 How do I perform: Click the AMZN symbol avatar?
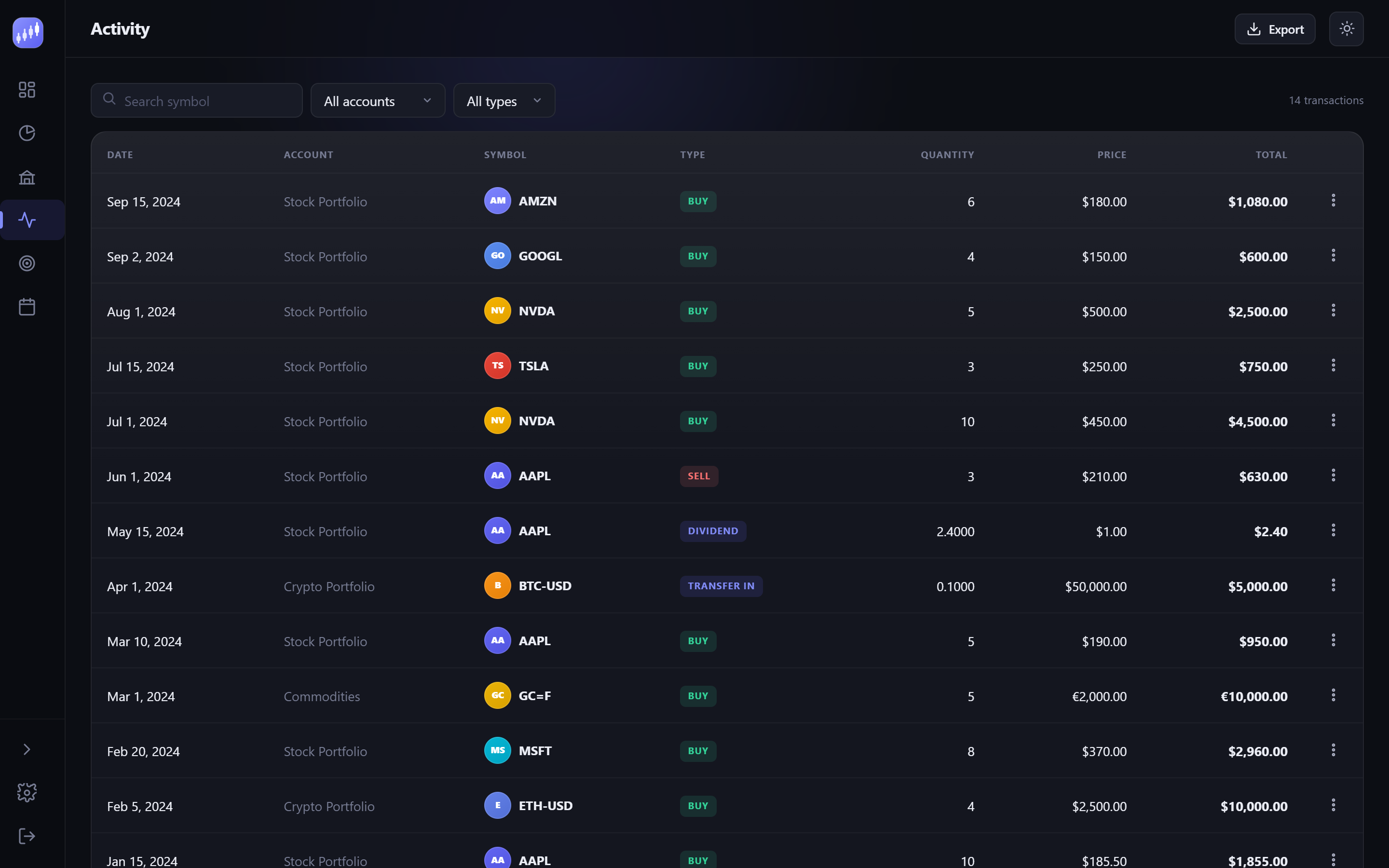pos(497,201)
